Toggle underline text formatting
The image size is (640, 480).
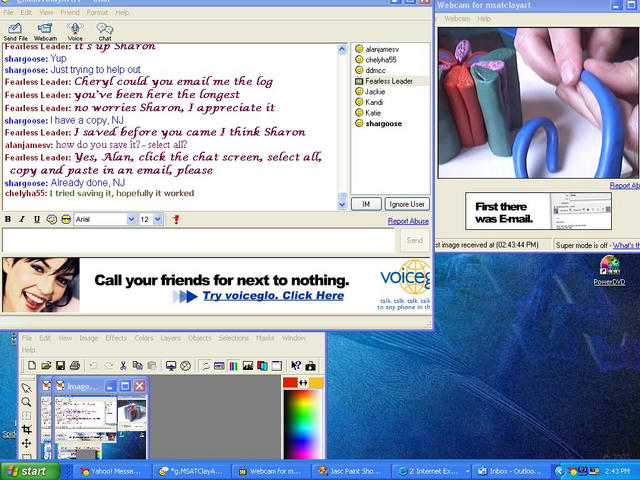click(37, 219)
